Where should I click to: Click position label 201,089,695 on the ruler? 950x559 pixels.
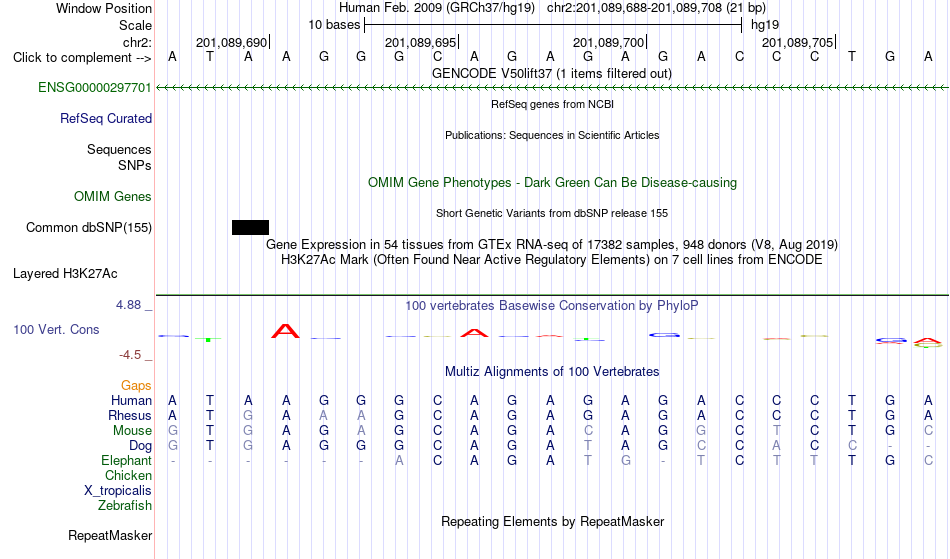(420, 42)
